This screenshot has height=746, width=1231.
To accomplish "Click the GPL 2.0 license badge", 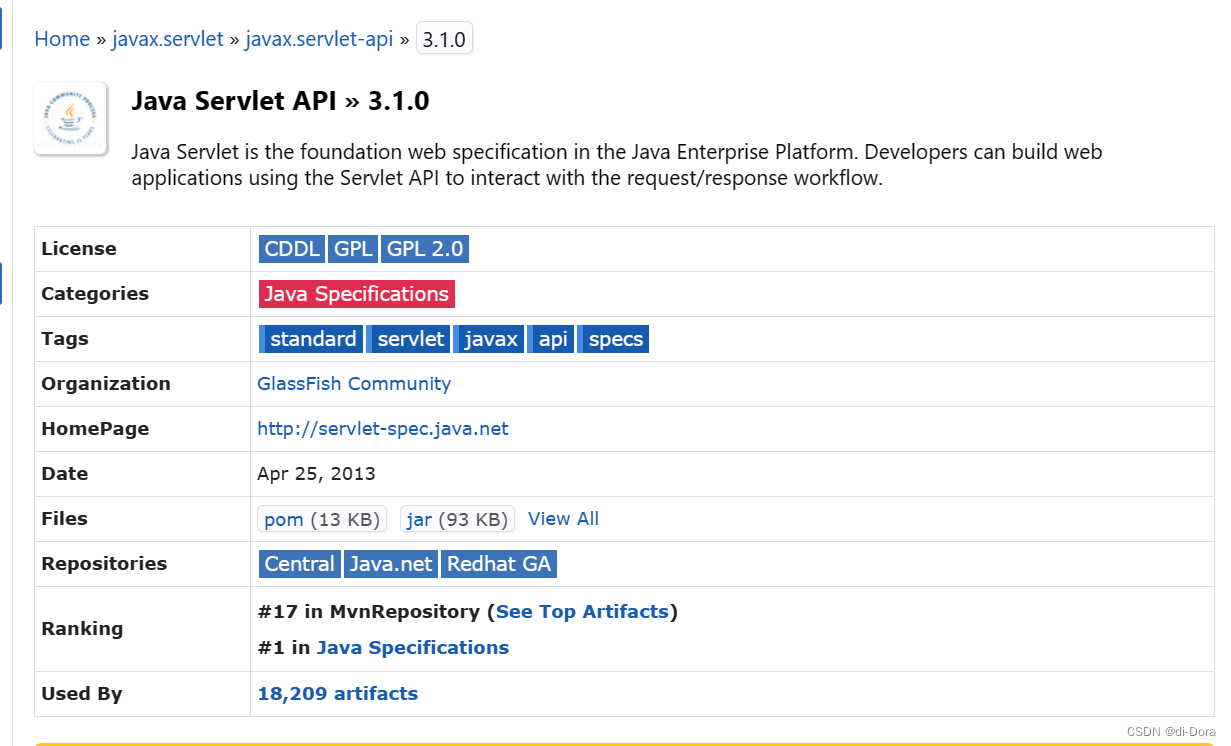I will [425, 249].
